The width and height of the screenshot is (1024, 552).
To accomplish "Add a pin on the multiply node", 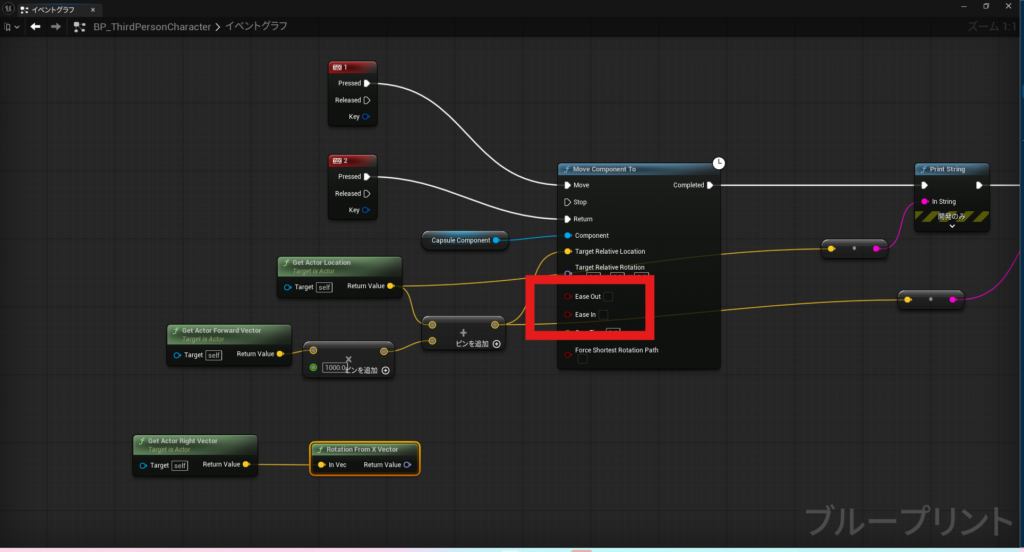I will point(385,370).
